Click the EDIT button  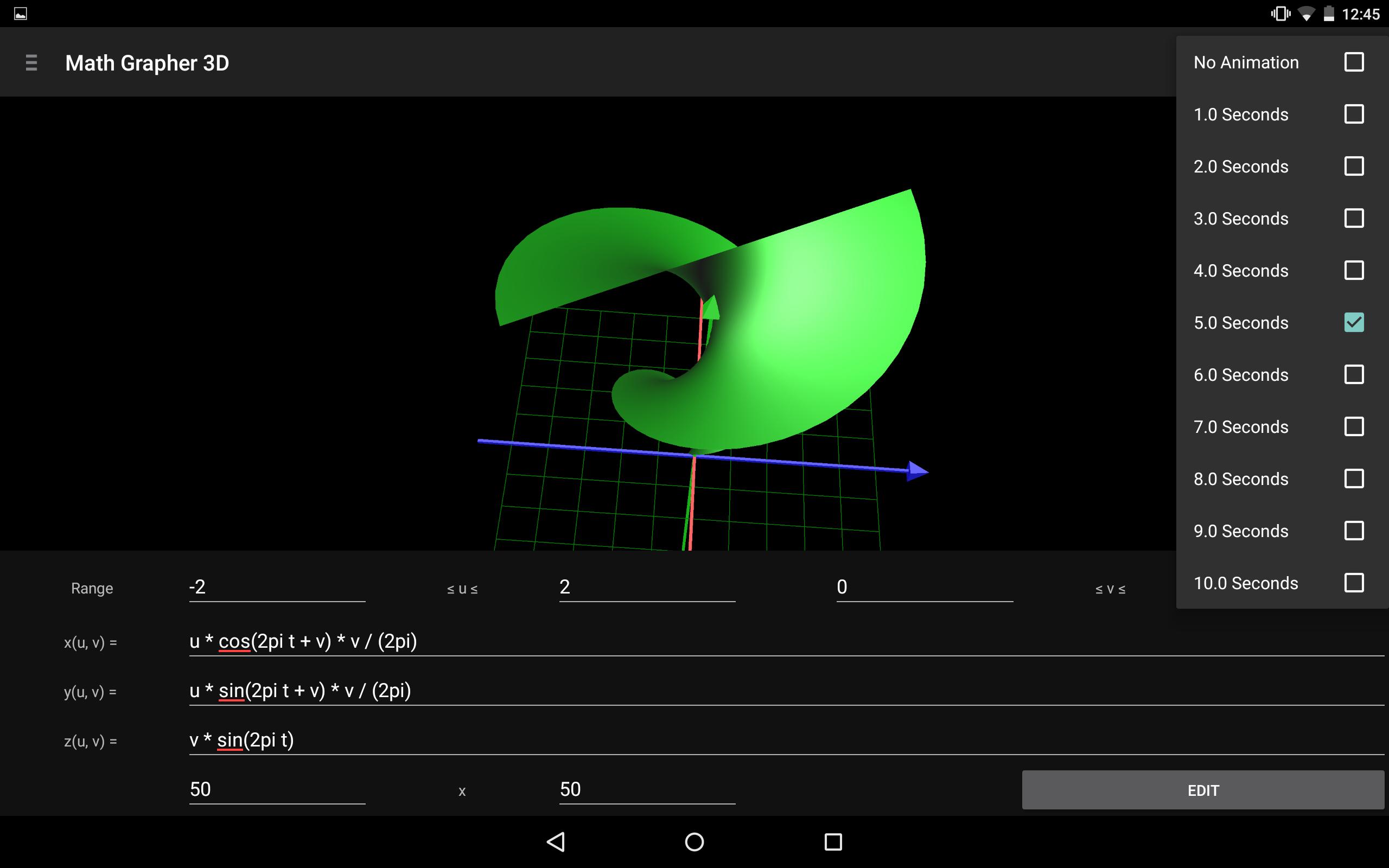pyautogui.click(x=1203, y=790)
